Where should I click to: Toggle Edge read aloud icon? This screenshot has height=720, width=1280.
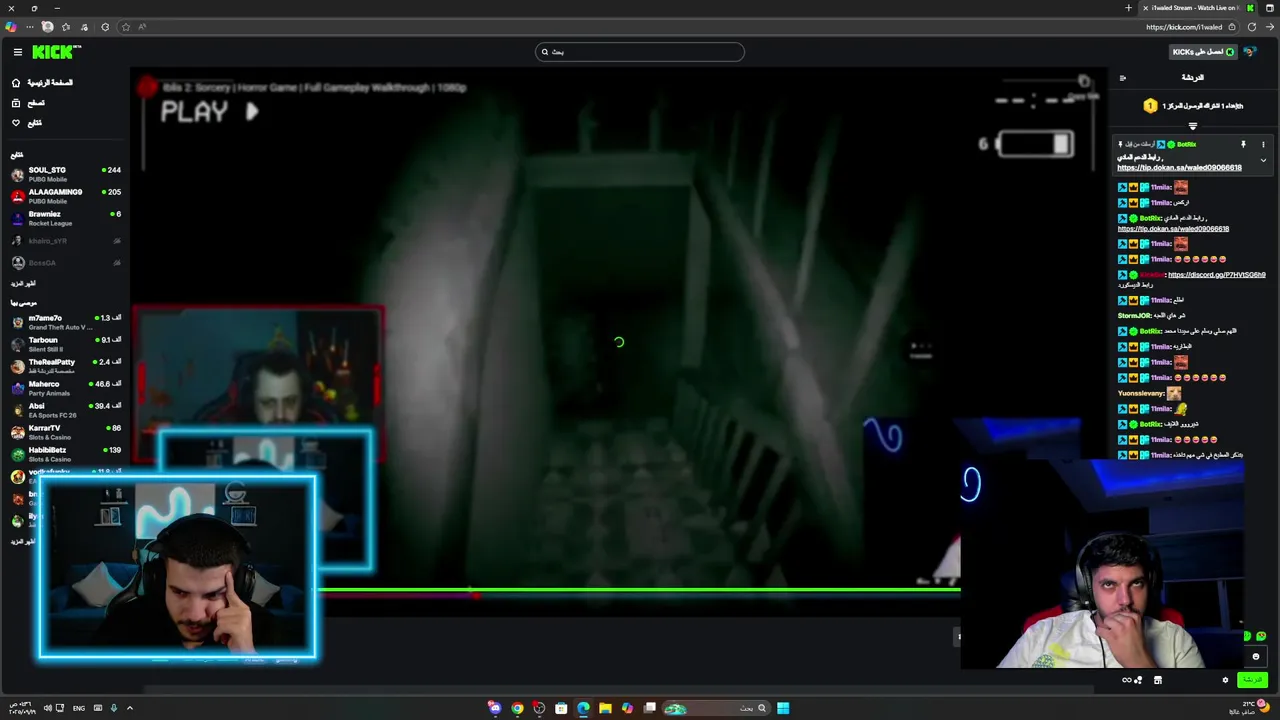pyautogui.click(x=142, y=27)
